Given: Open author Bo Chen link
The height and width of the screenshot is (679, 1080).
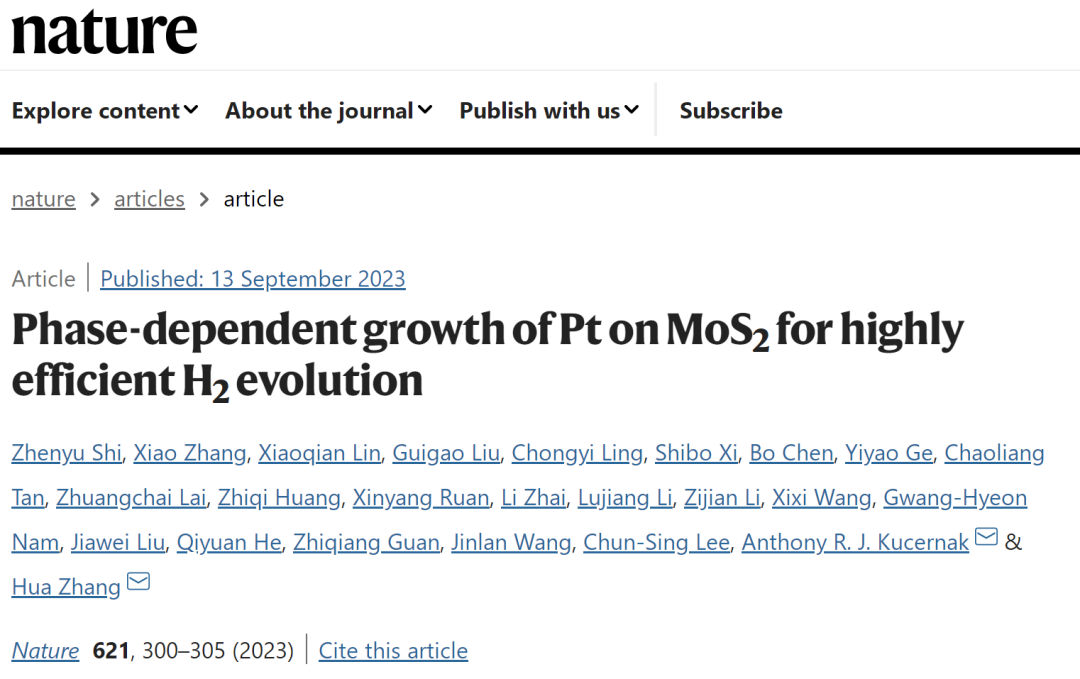Looking at the screenshot, I should coord(791,453).
